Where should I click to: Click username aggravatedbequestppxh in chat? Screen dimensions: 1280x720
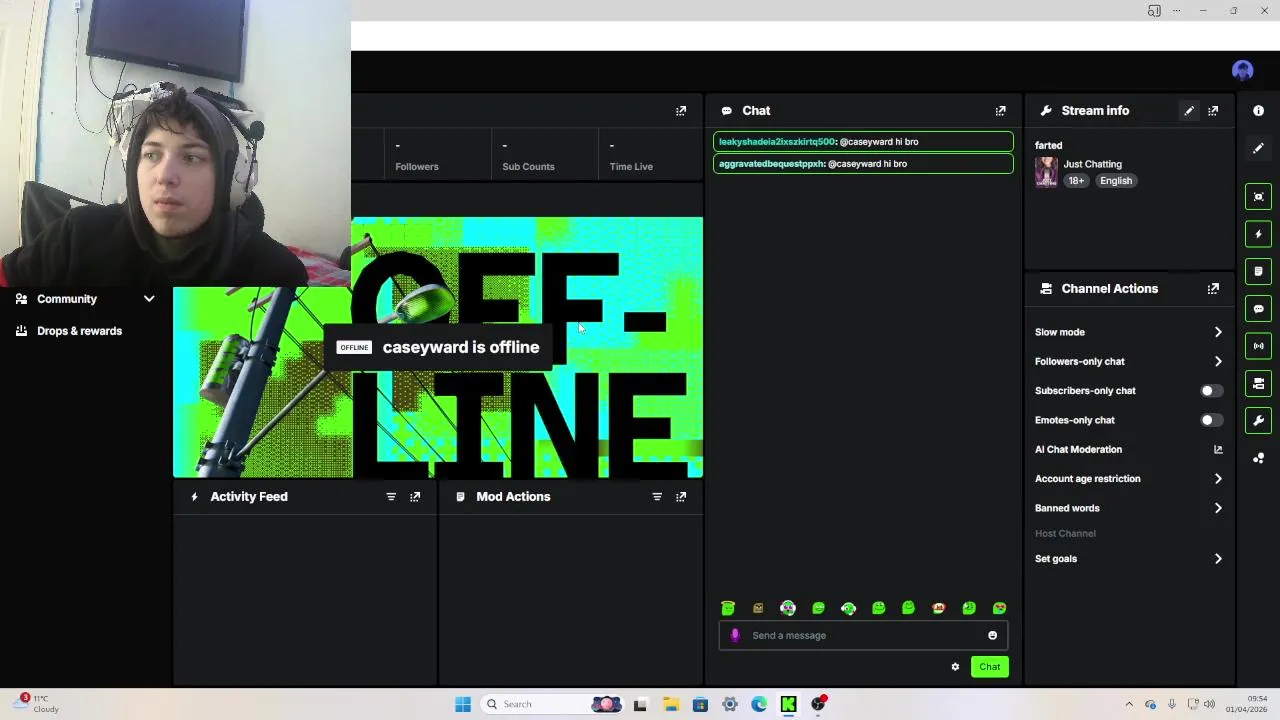coord(772,164)
